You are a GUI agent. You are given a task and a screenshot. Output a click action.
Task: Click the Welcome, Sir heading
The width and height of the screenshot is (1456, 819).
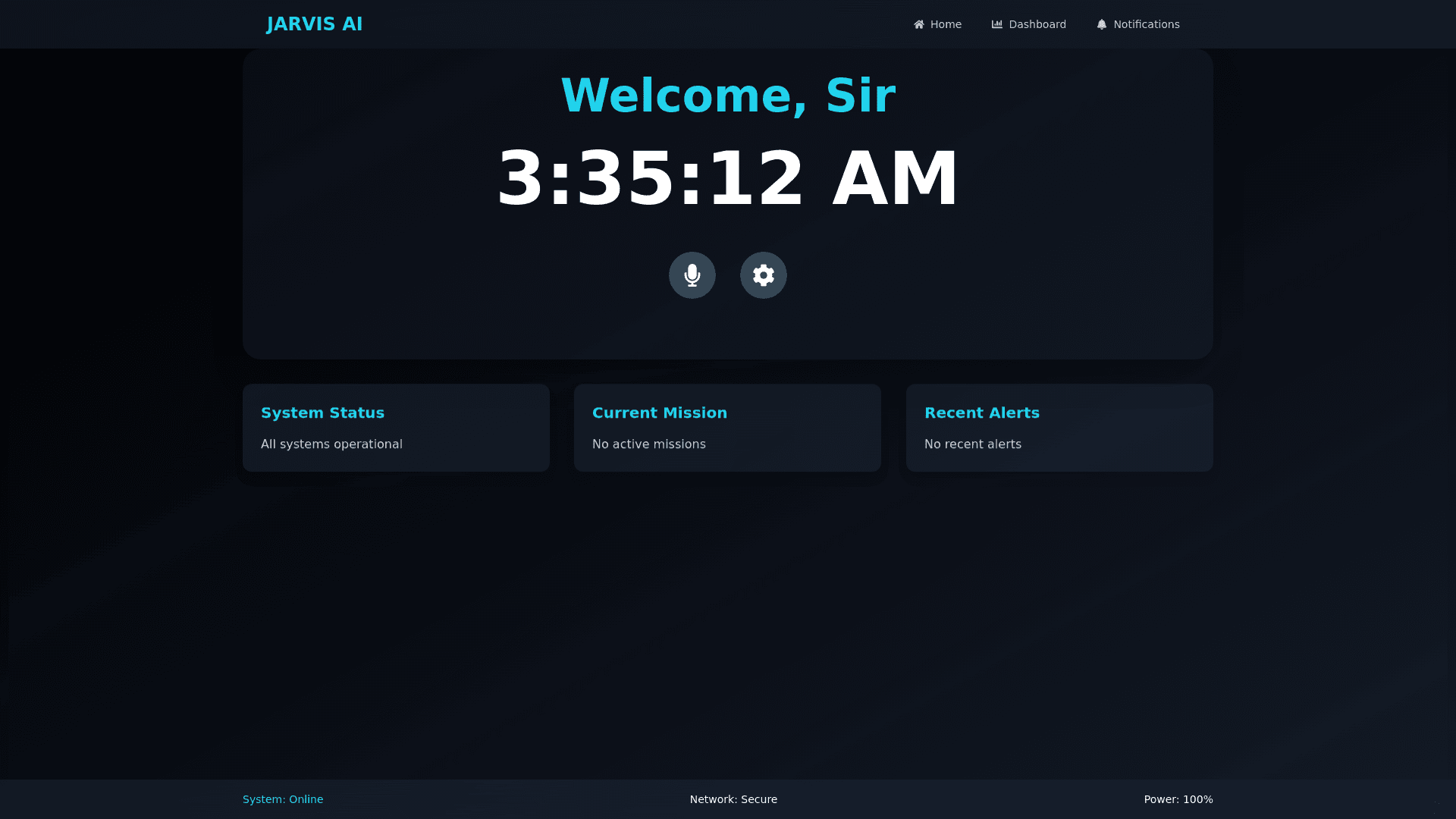coord(727,96)
